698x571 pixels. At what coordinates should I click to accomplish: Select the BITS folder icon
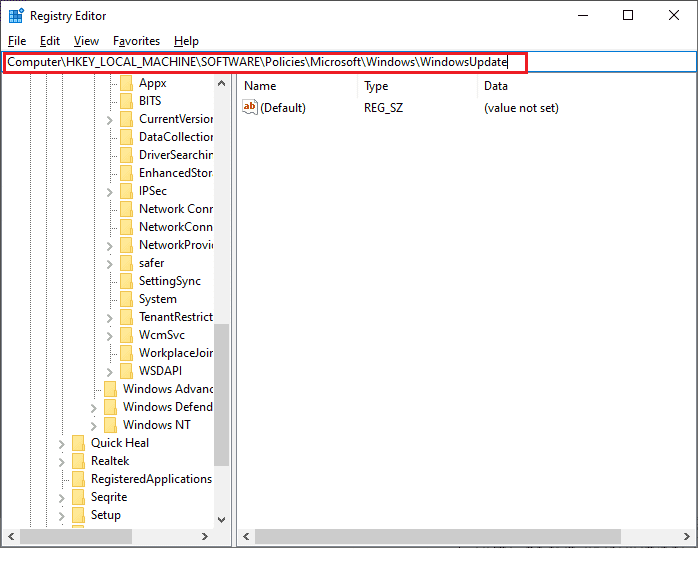[126, 101]
